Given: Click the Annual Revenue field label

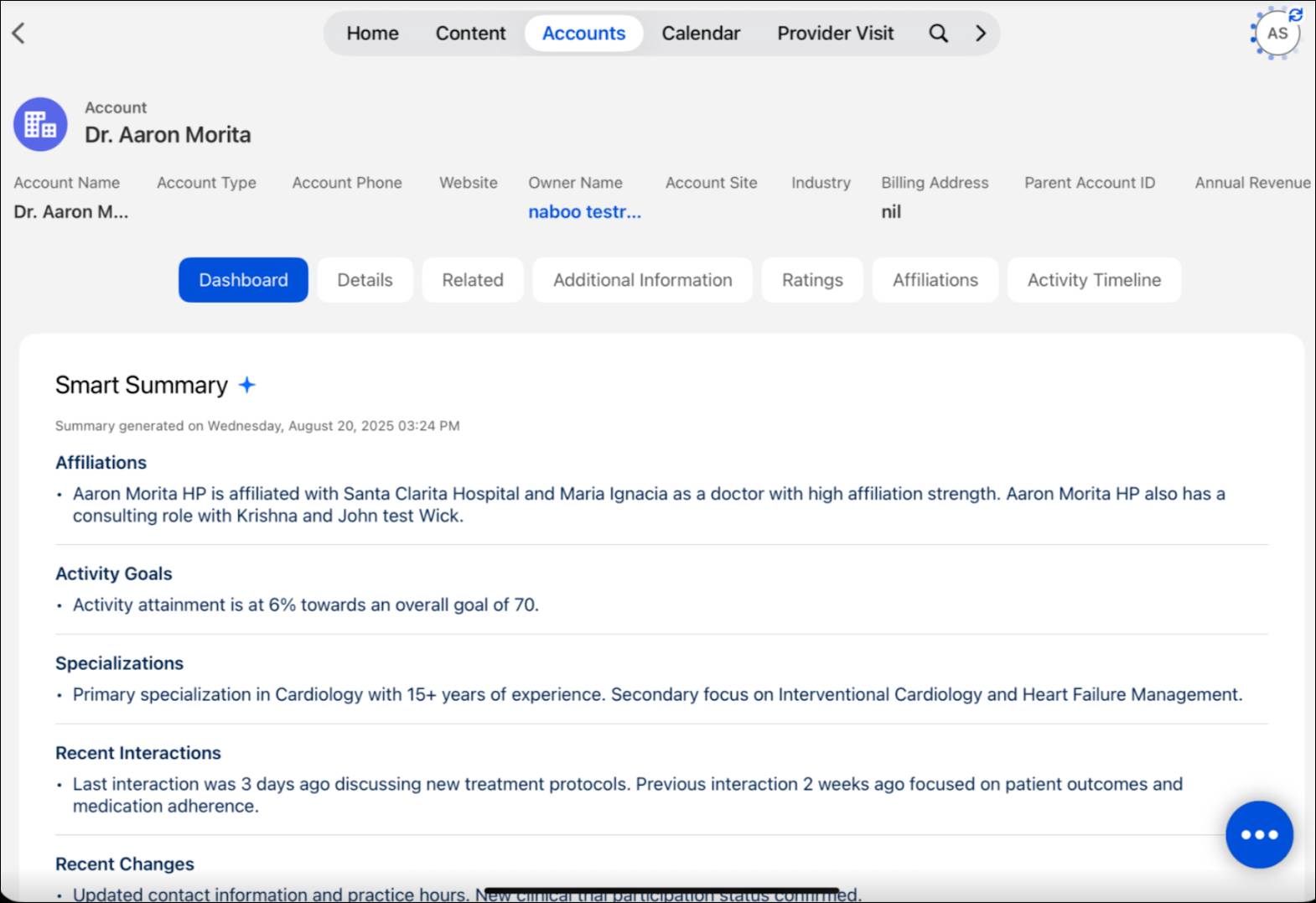Looking at the screenshot, I should click(1252, 183).
